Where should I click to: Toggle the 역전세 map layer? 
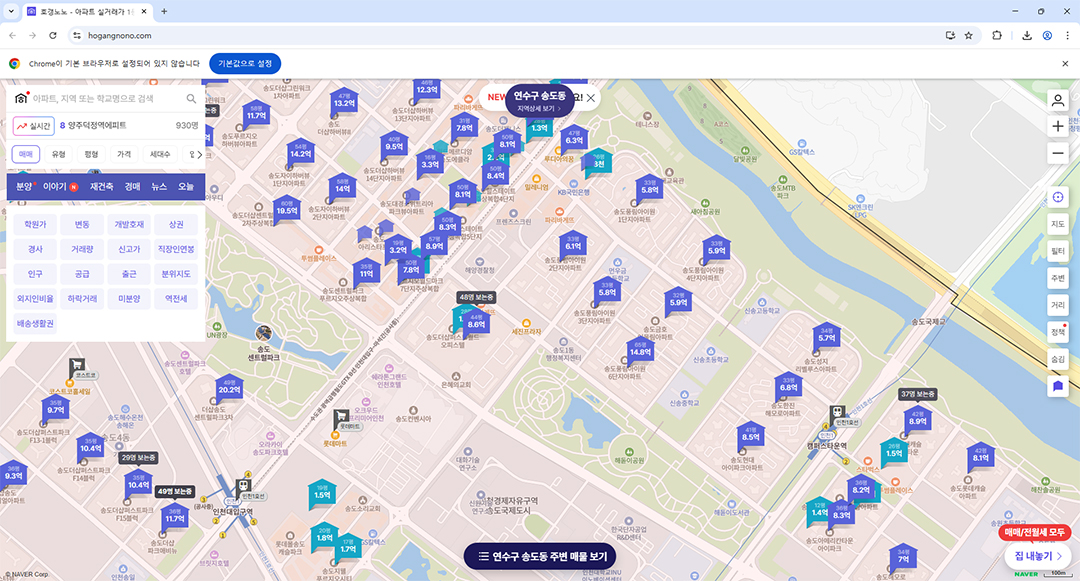[176, 299]
